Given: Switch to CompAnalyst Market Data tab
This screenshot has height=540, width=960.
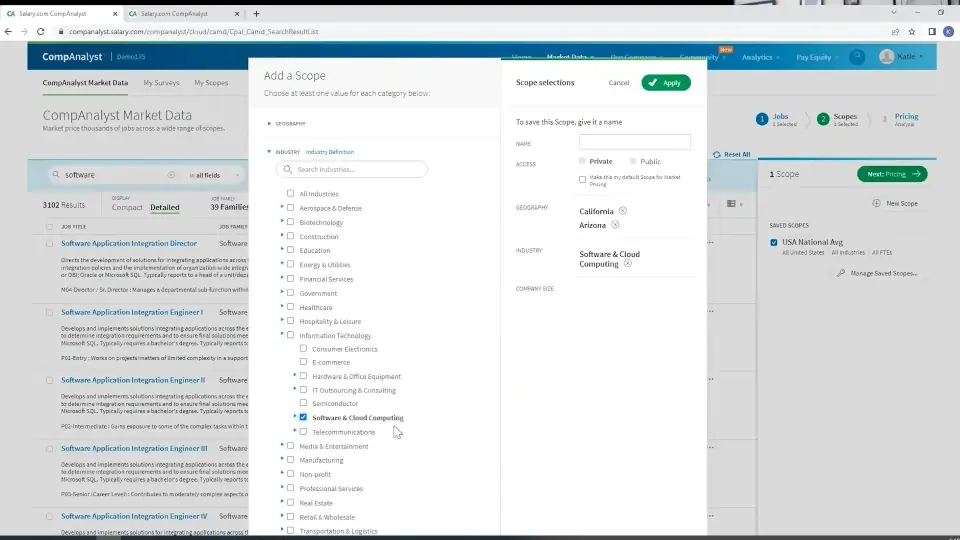Looking at the screenshot, I should tap(85, 83).
